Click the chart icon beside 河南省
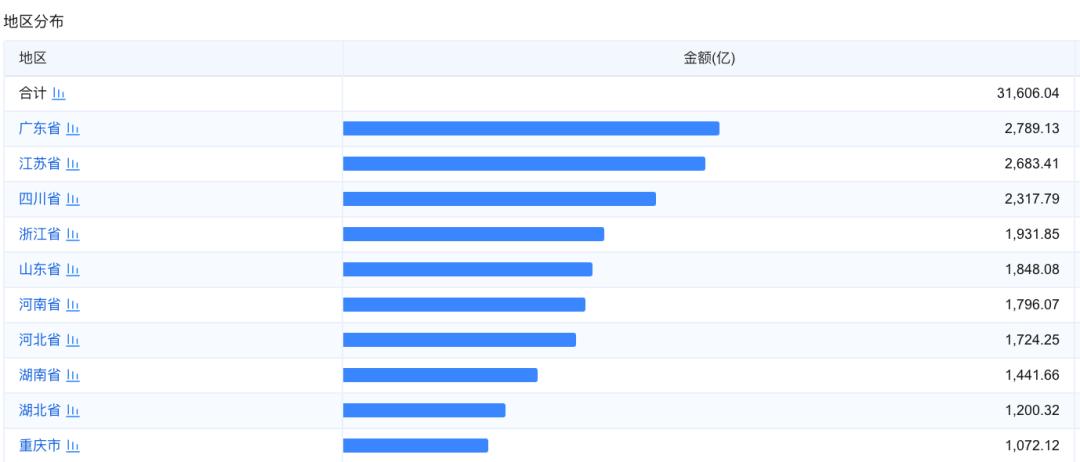 73,305
